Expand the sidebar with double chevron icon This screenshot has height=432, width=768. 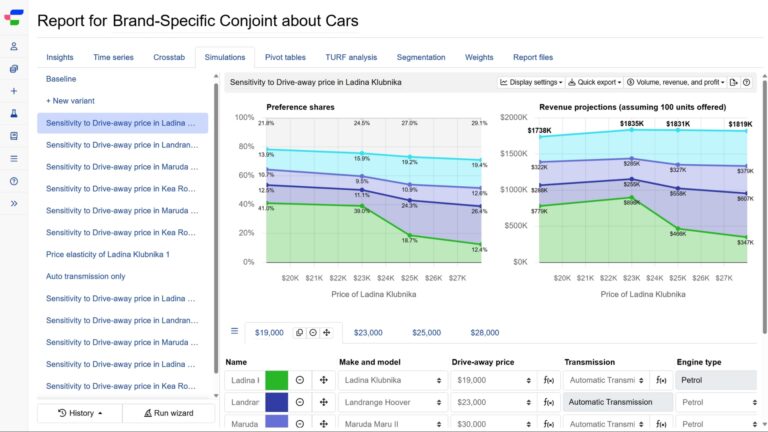[x=14, y=203]
